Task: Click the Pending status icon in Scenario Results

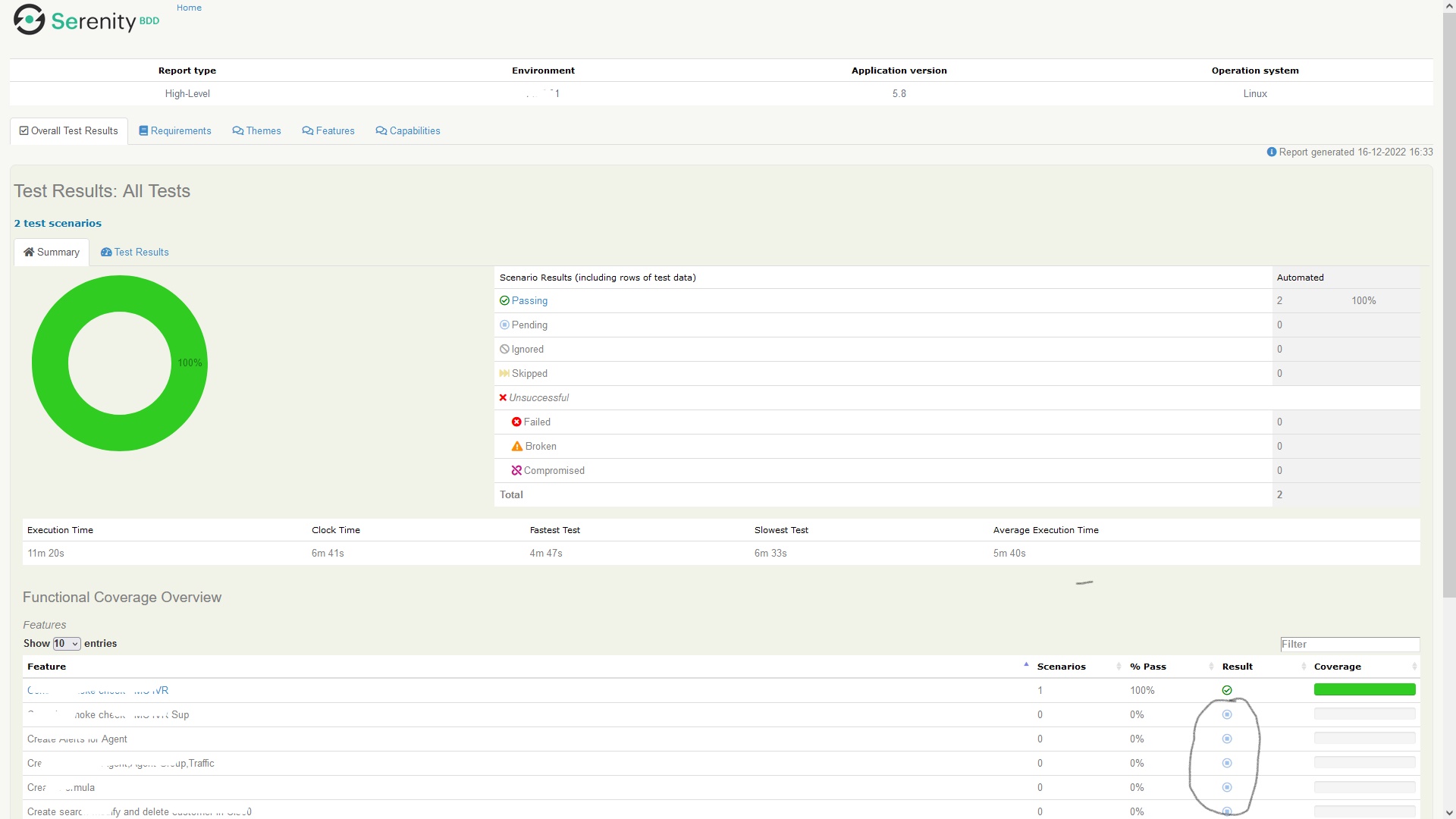Action: coord(504,325)
